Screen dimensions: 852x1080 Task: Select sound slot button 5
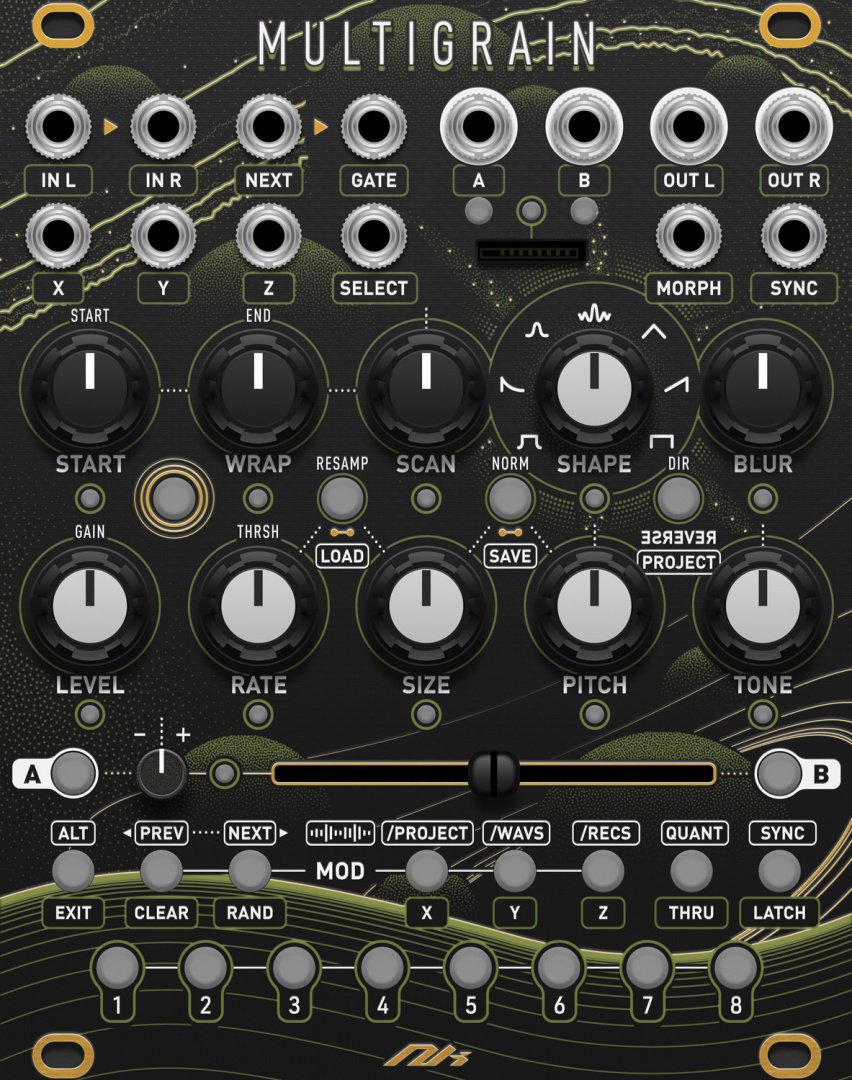470,967
